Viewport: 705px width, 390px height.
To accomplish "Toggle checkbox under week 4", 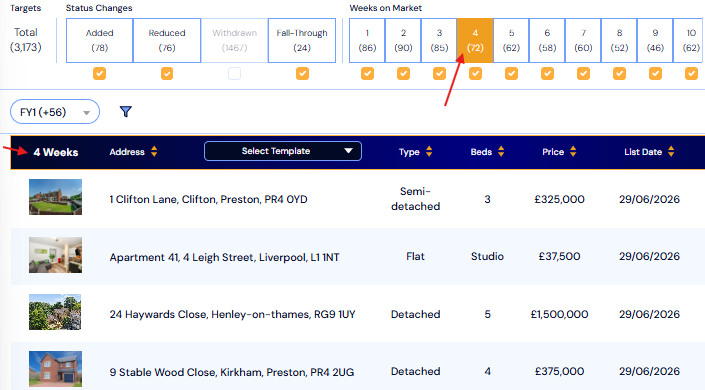I will point(475,73).
